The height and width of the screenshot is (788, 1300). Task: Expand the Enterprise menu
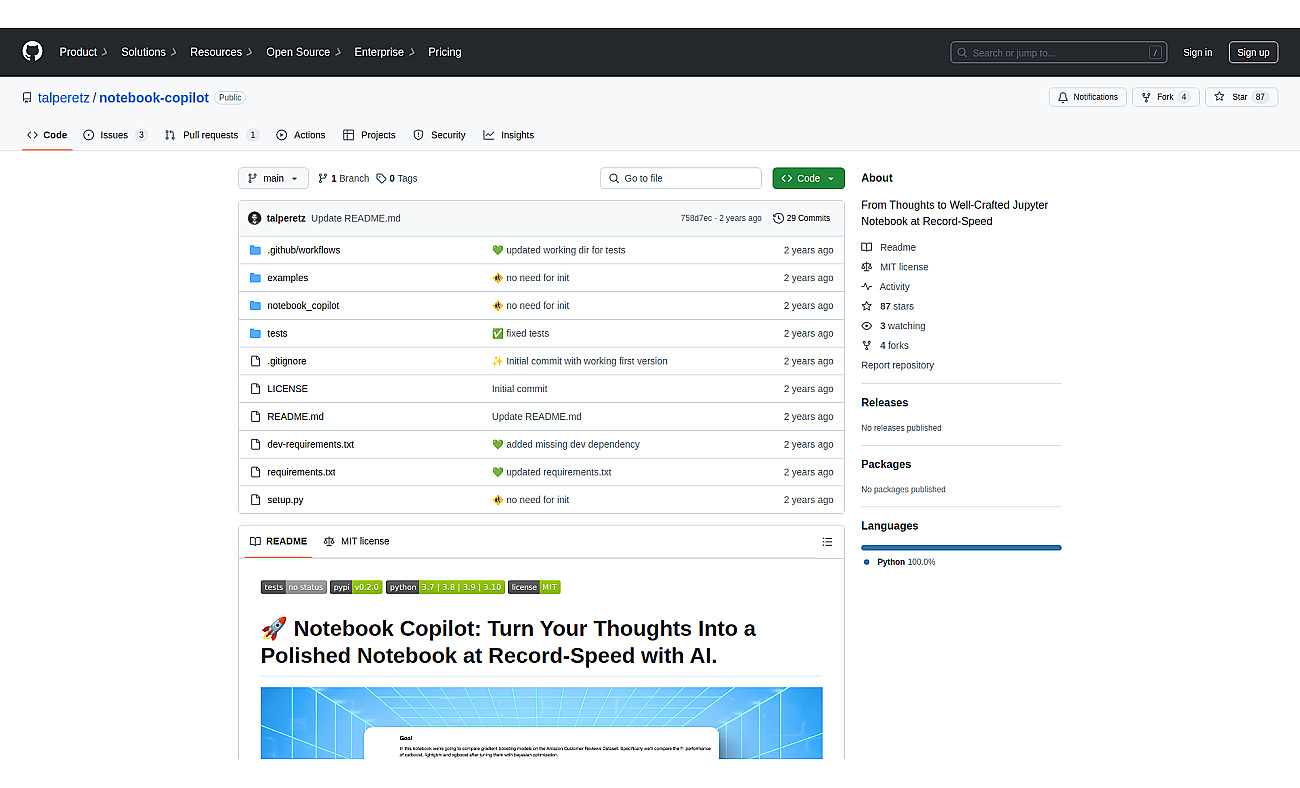[384, 52]
